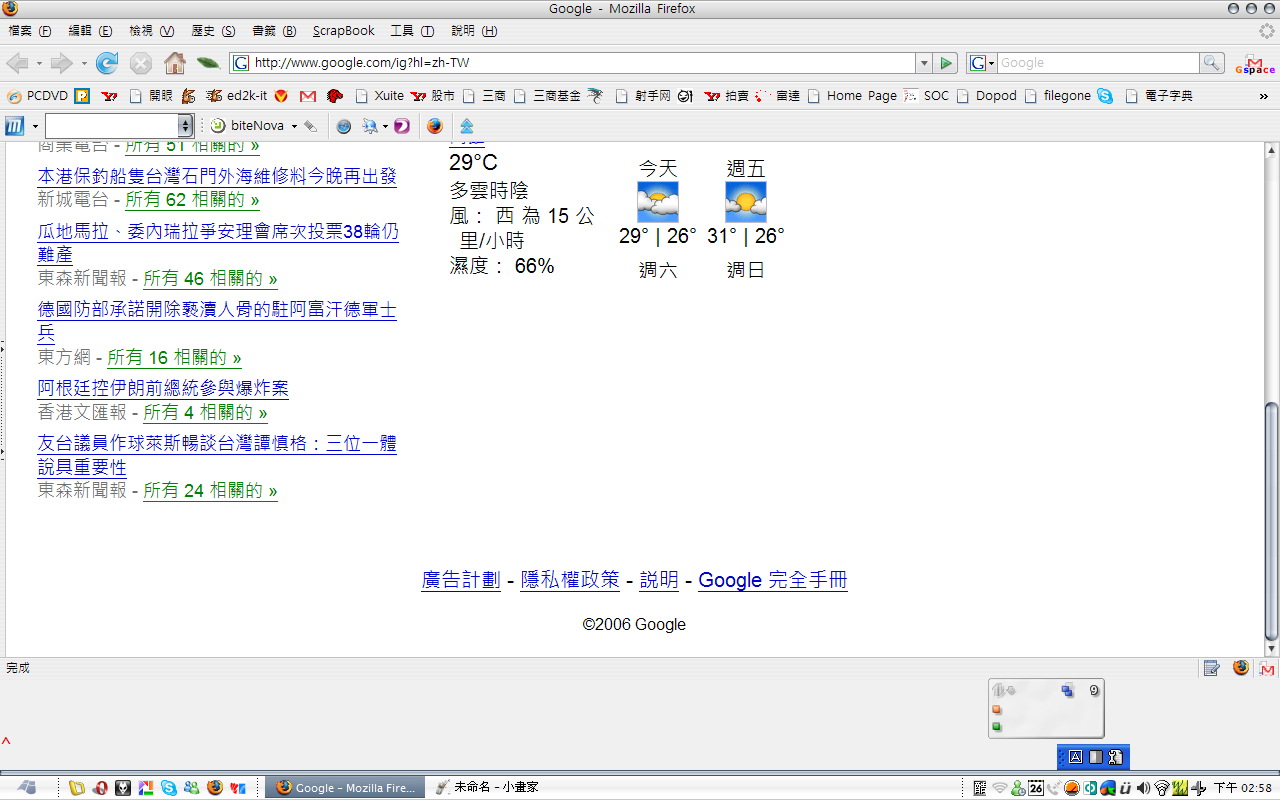Open the 書籤 (B) menu
Screen dimensions: 1280x800
click(x=274, y=31)
